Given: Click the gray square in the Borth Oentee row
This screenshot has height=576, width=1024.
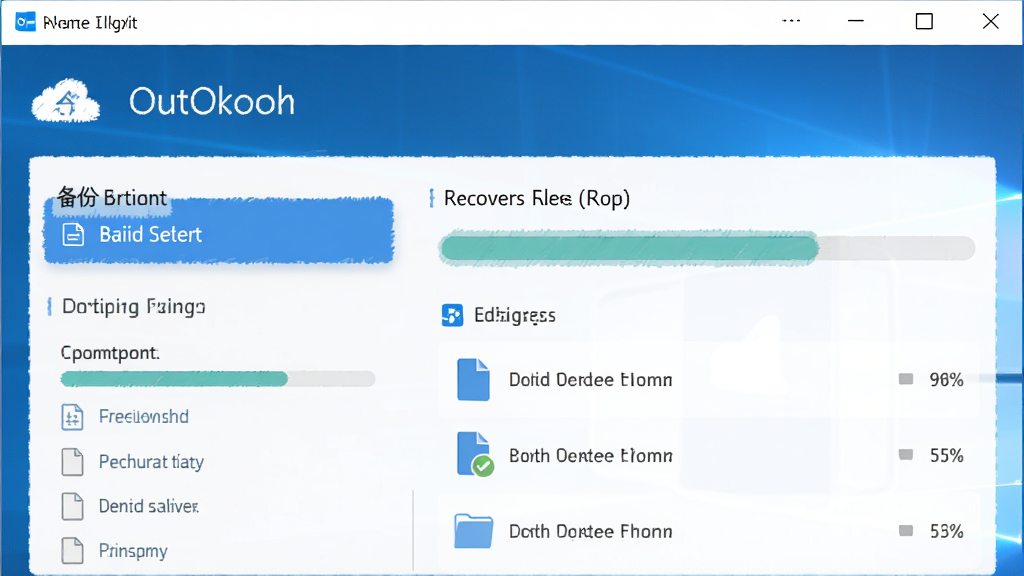Looking at the screenshot, I should [x=906, y=455].
